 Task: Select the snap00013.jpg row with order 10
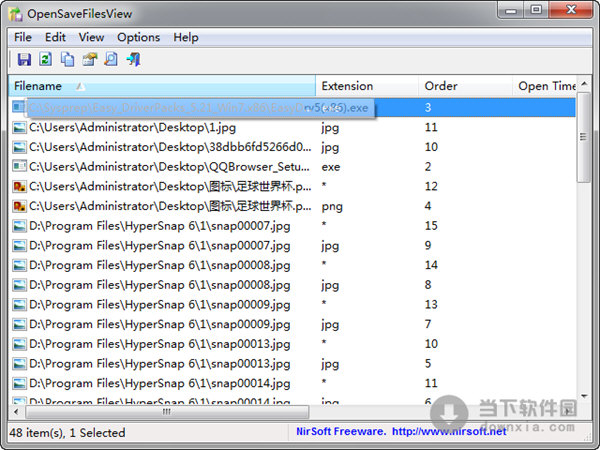293,344
